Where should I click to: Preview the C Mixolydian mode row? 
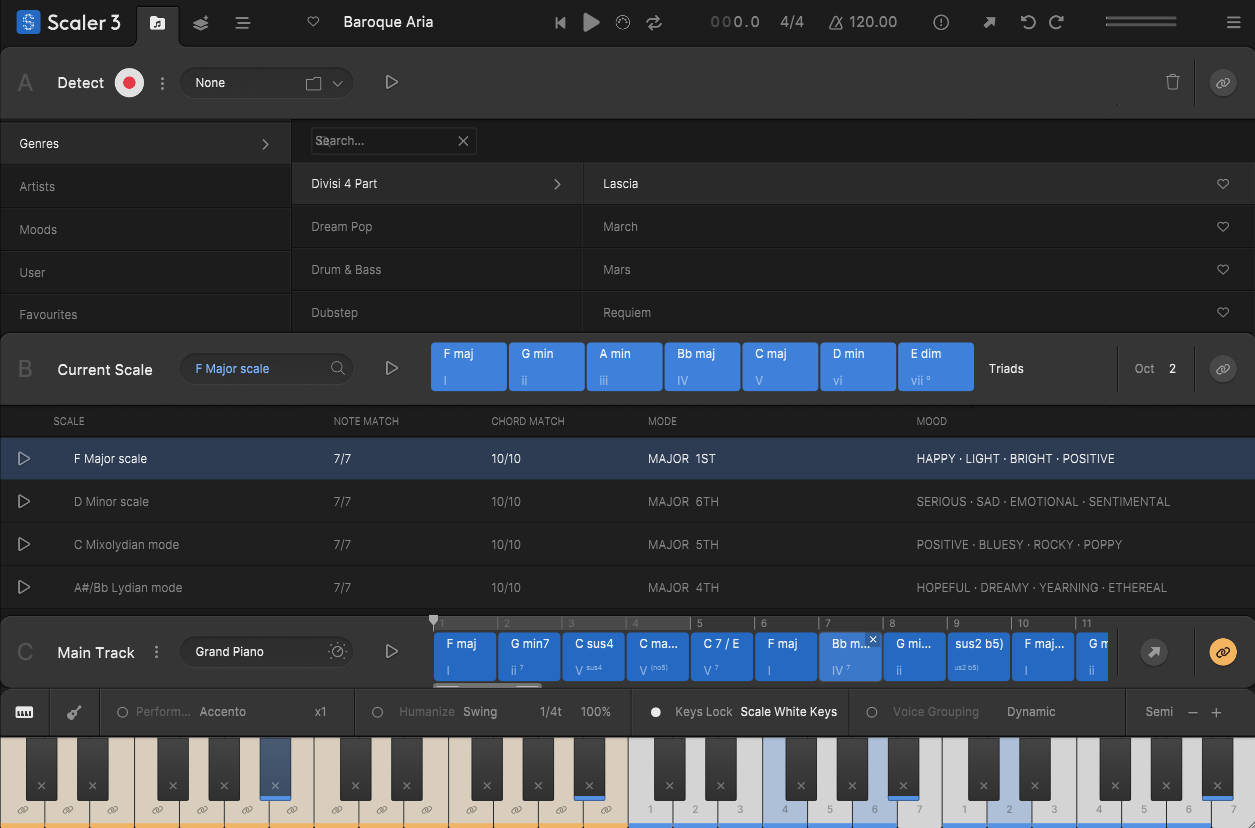(x=24, y=544)
